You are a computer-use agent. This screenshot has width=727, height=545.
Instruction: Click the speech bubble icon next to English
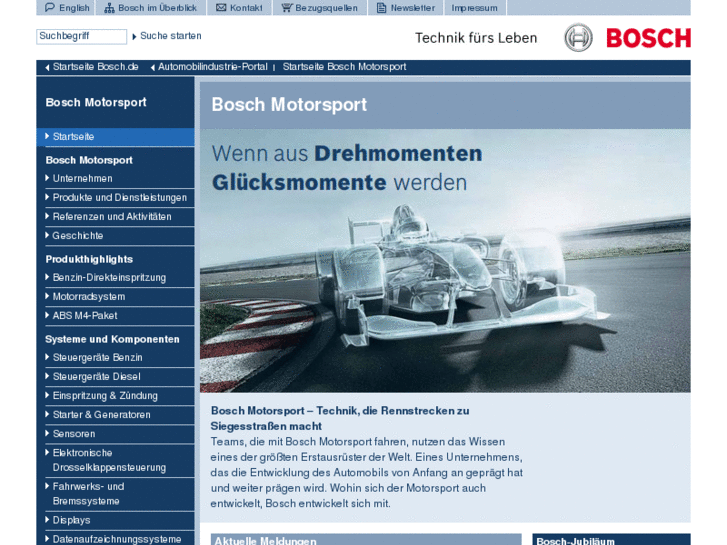pyautogui.click(x=50, y=7)
